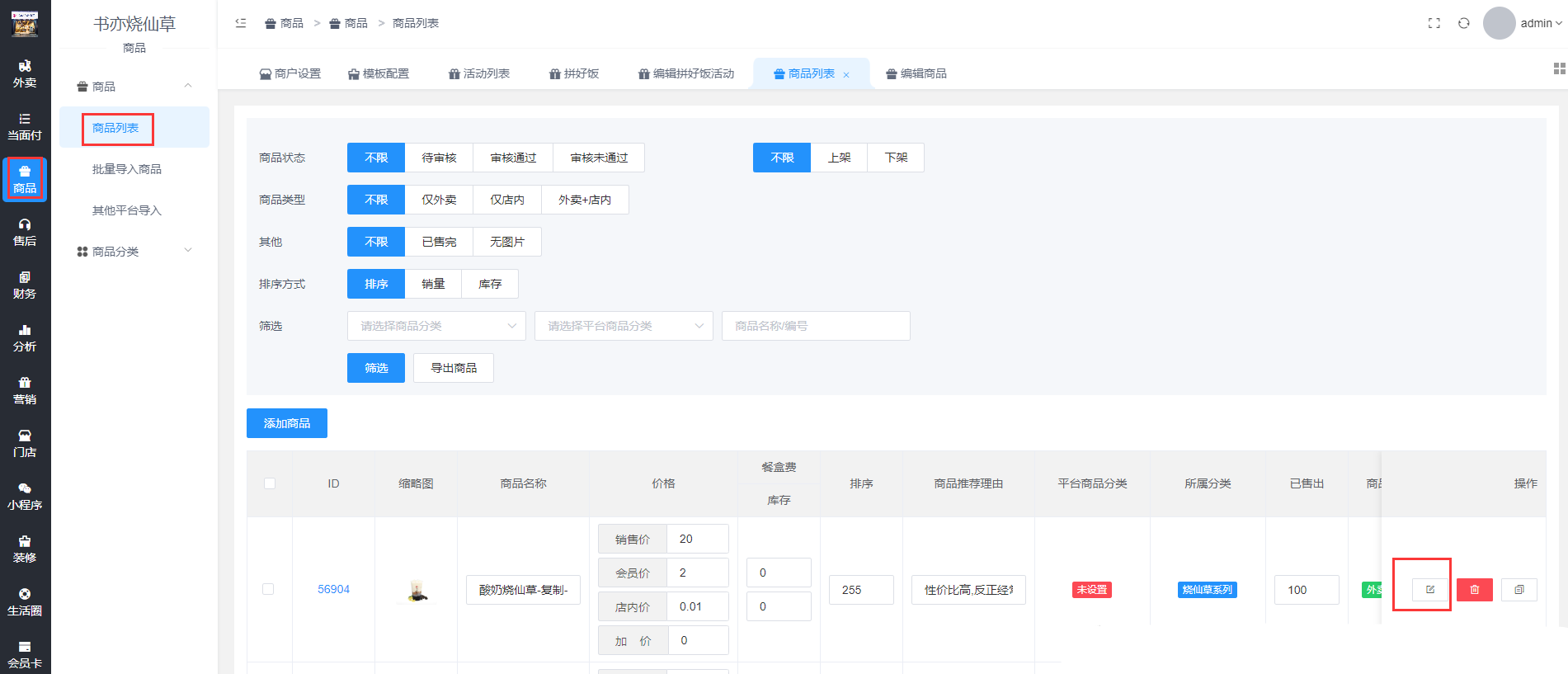Open the 外卖 sidebar section

(25, 73)
